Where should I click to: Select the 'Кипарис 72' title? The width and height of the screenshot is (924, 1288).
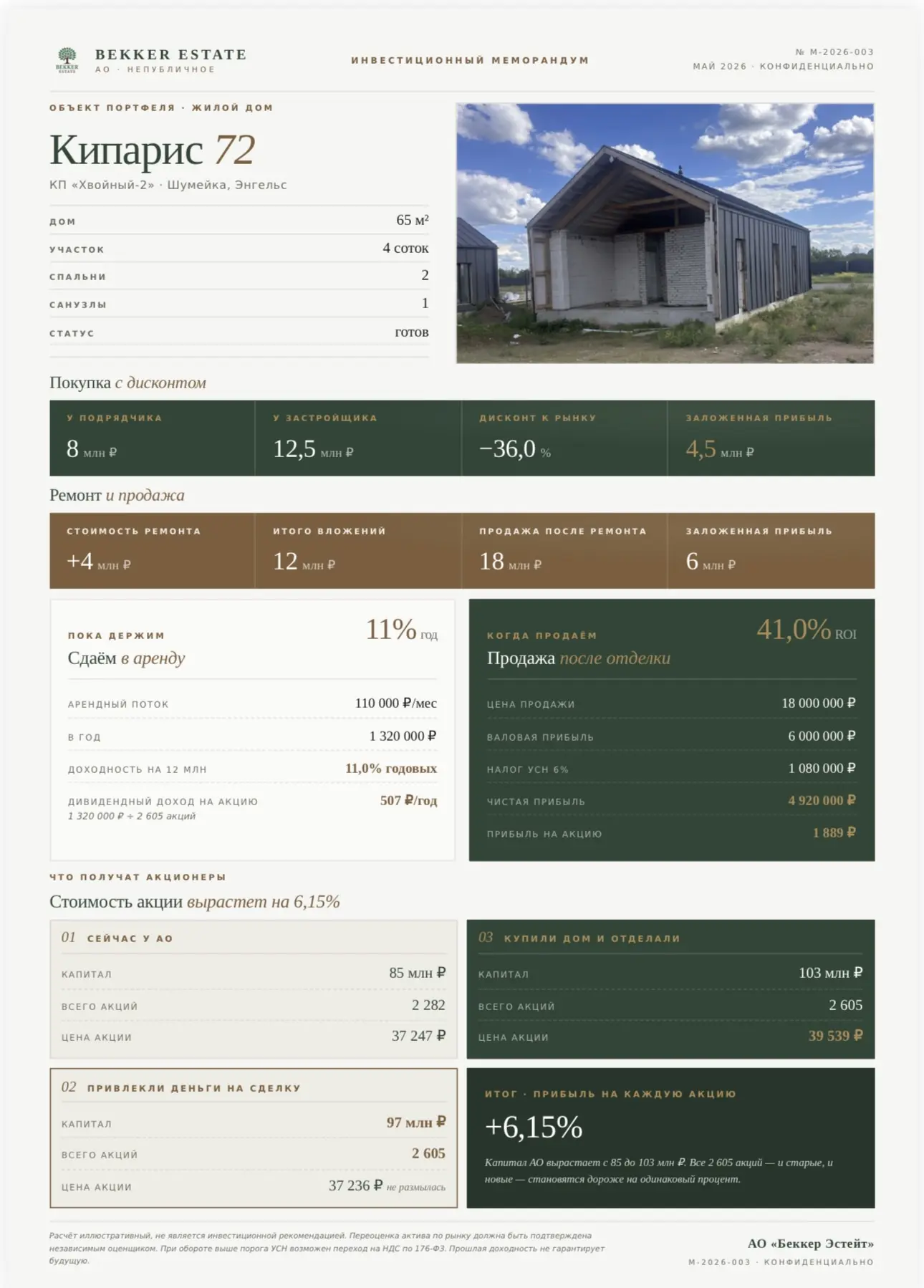point(152,150)
